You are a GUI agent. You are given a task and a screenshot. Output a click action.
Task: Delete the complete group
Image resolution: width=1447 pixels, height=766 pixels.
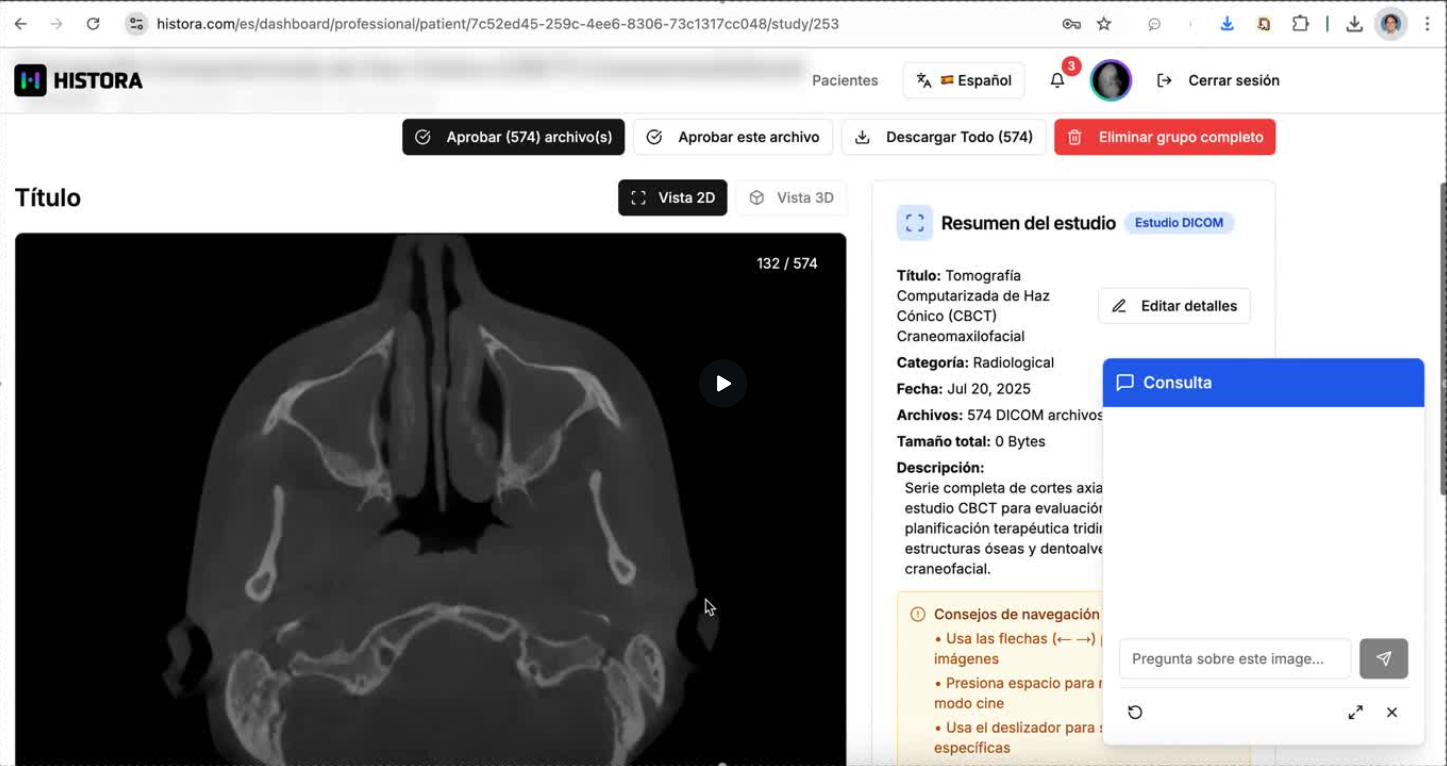point(1165,137)
